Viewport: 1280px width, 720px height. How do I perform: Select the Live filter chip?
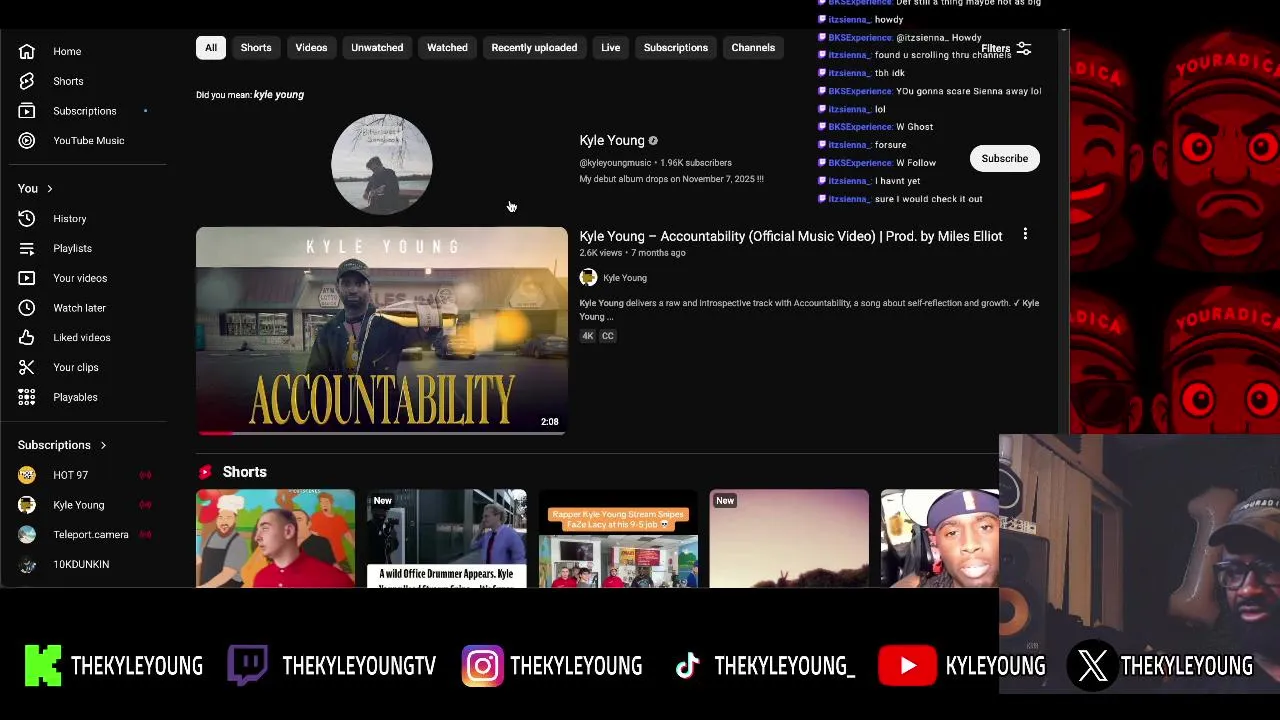pyautogui.click(x=610, y=48)
